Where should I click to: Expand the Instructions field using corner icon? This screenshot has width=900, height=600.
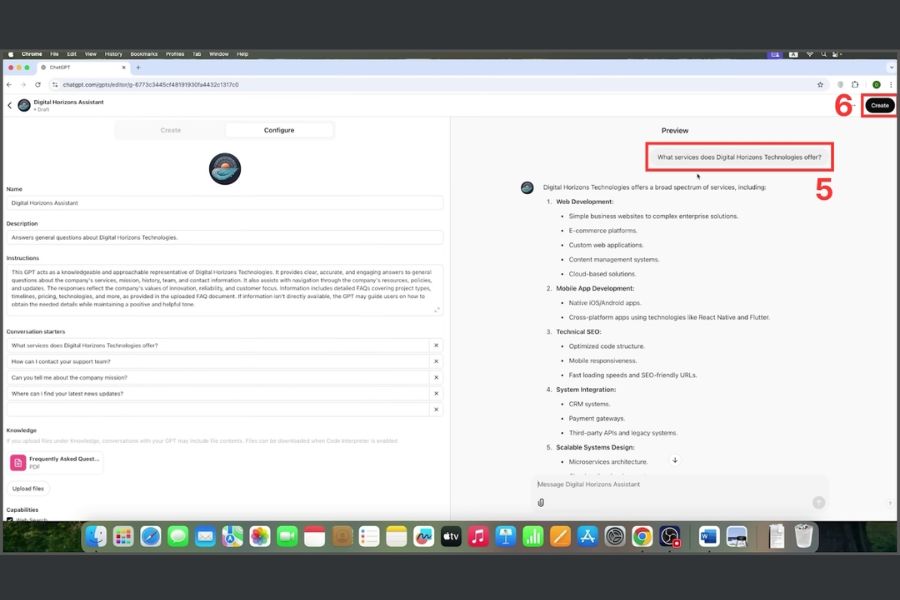(x=436, y=310)
